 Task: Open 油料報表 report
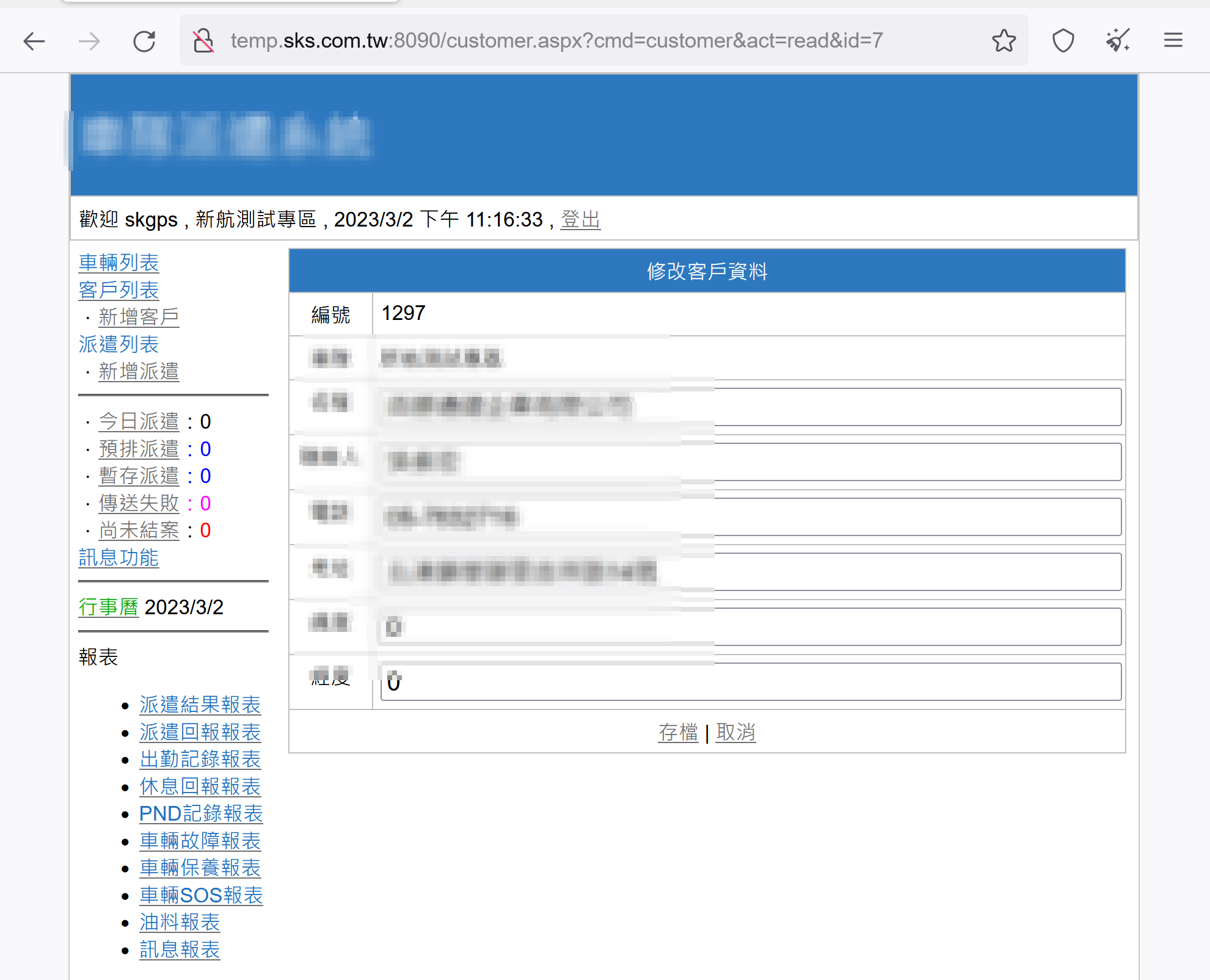(x=180, y=922)
